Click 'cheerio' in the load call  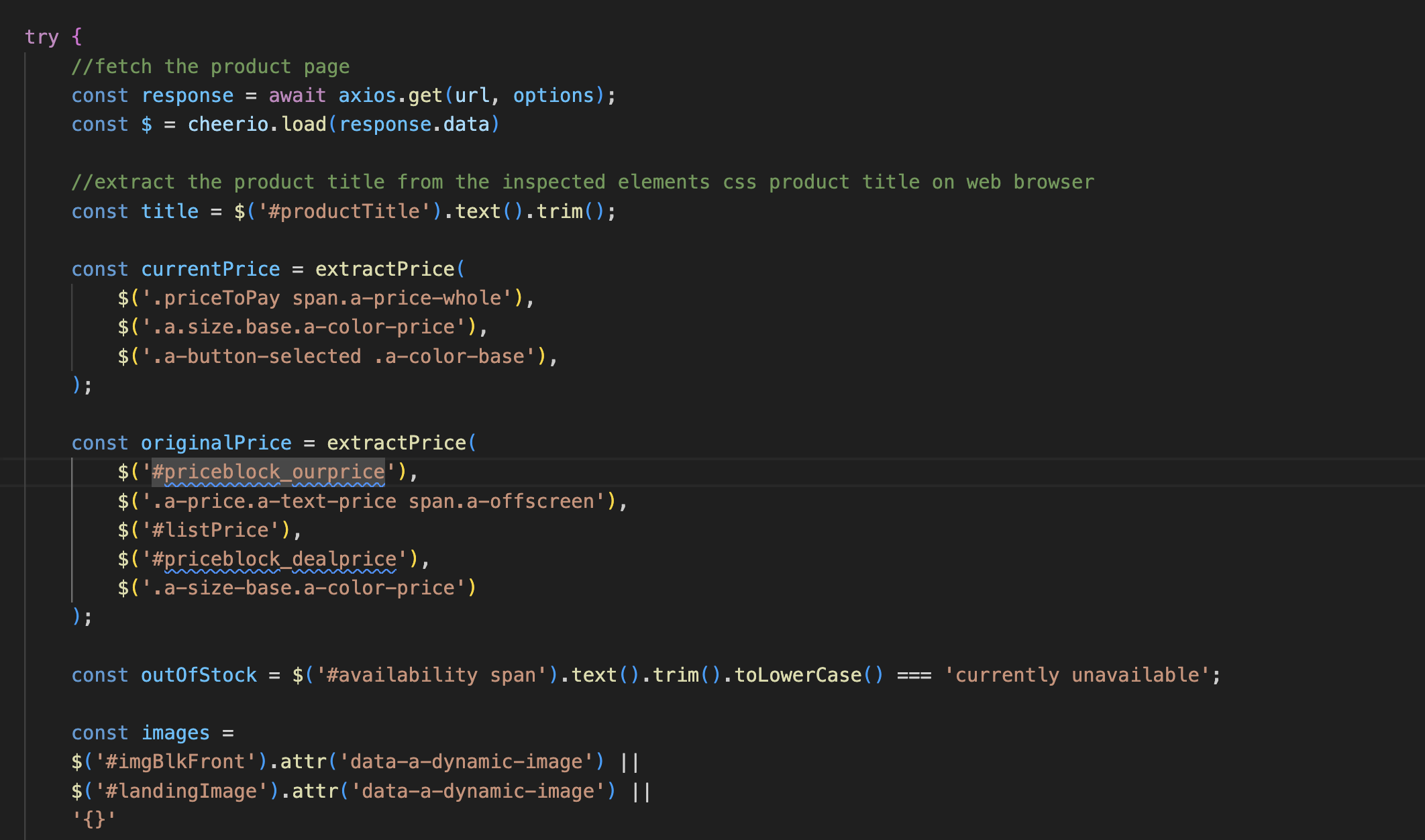coord(228,124)
